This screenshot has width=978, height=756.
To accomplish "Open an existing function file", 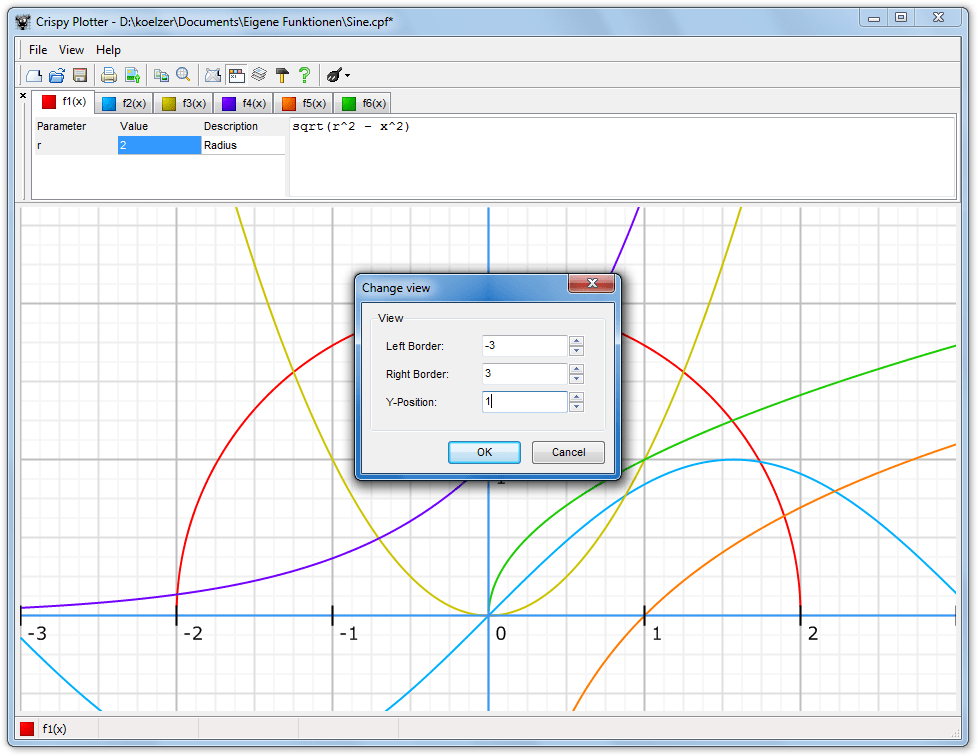I will click(57, 75).
